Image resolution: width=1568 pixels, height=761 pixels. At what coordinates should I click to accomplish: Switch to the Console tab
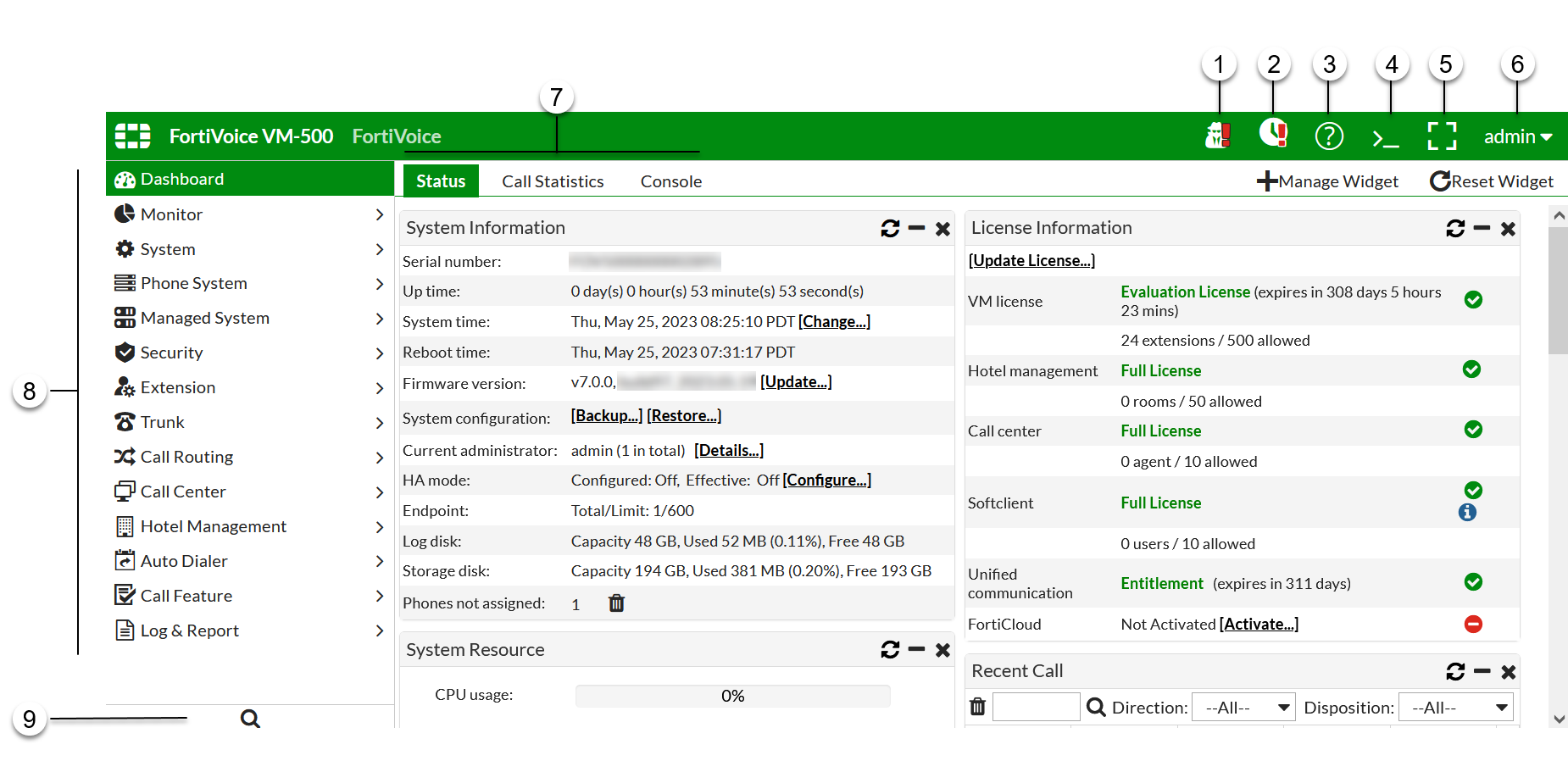tap(671, 181)
